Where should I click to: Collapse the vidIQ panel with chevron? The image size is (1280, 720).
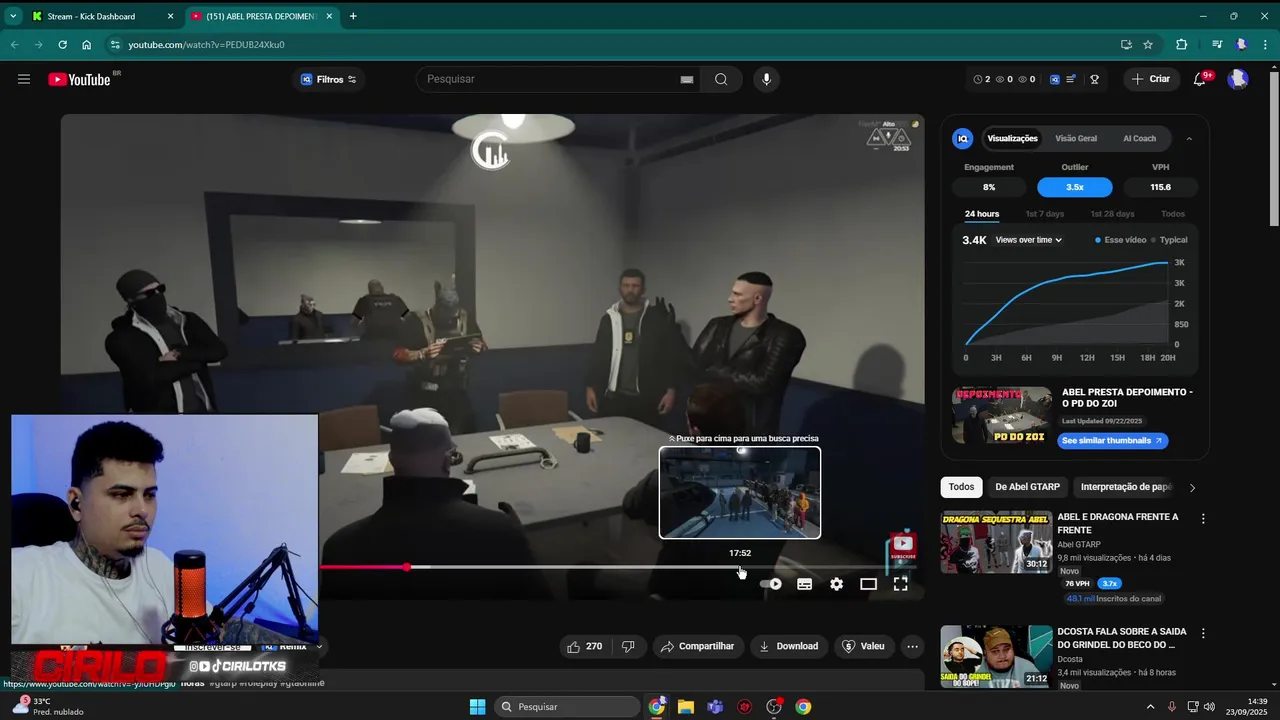tap(1189, 138)
